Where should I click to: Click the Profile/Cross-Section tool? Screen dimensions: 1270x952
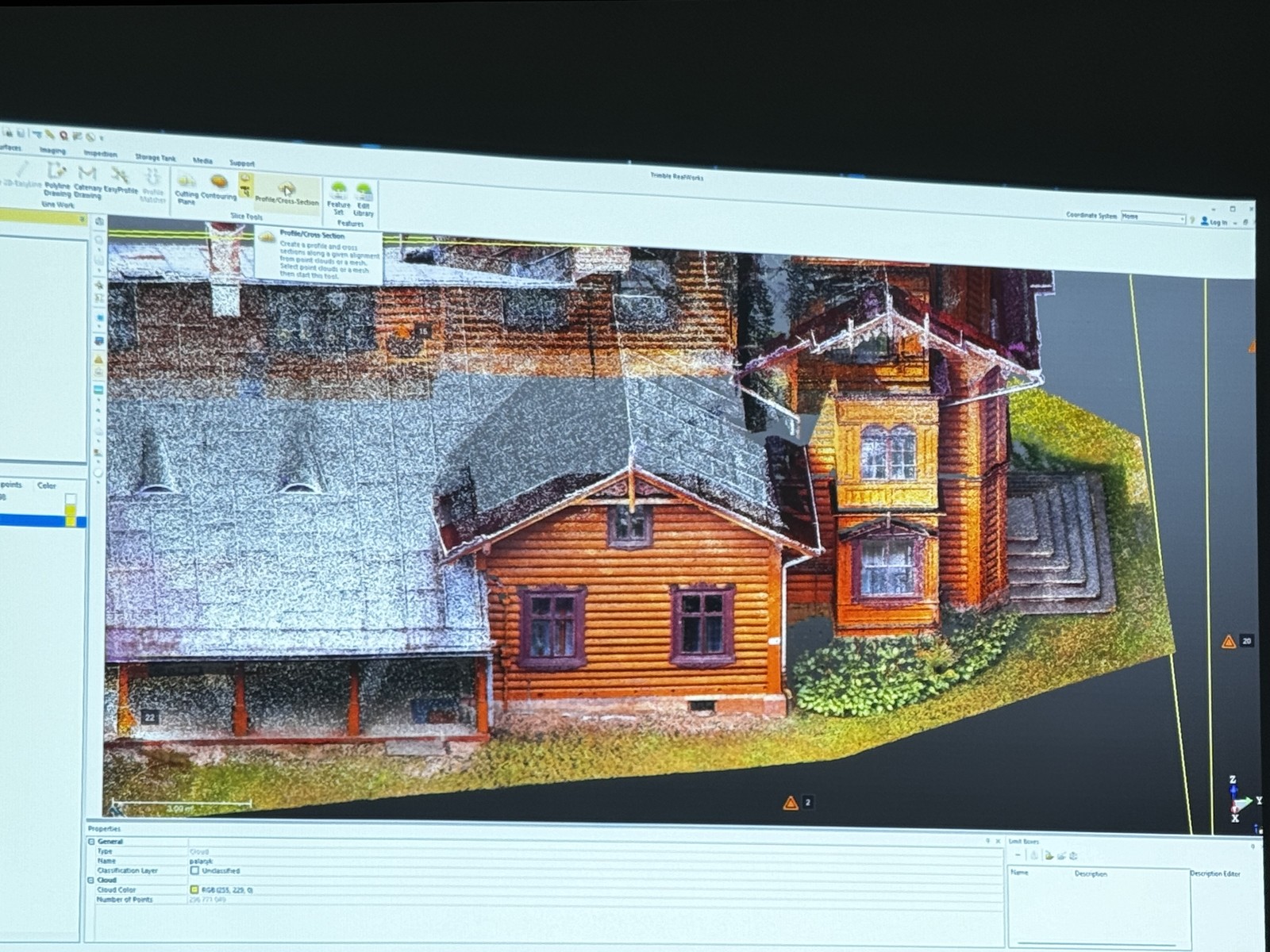[287, 193]
